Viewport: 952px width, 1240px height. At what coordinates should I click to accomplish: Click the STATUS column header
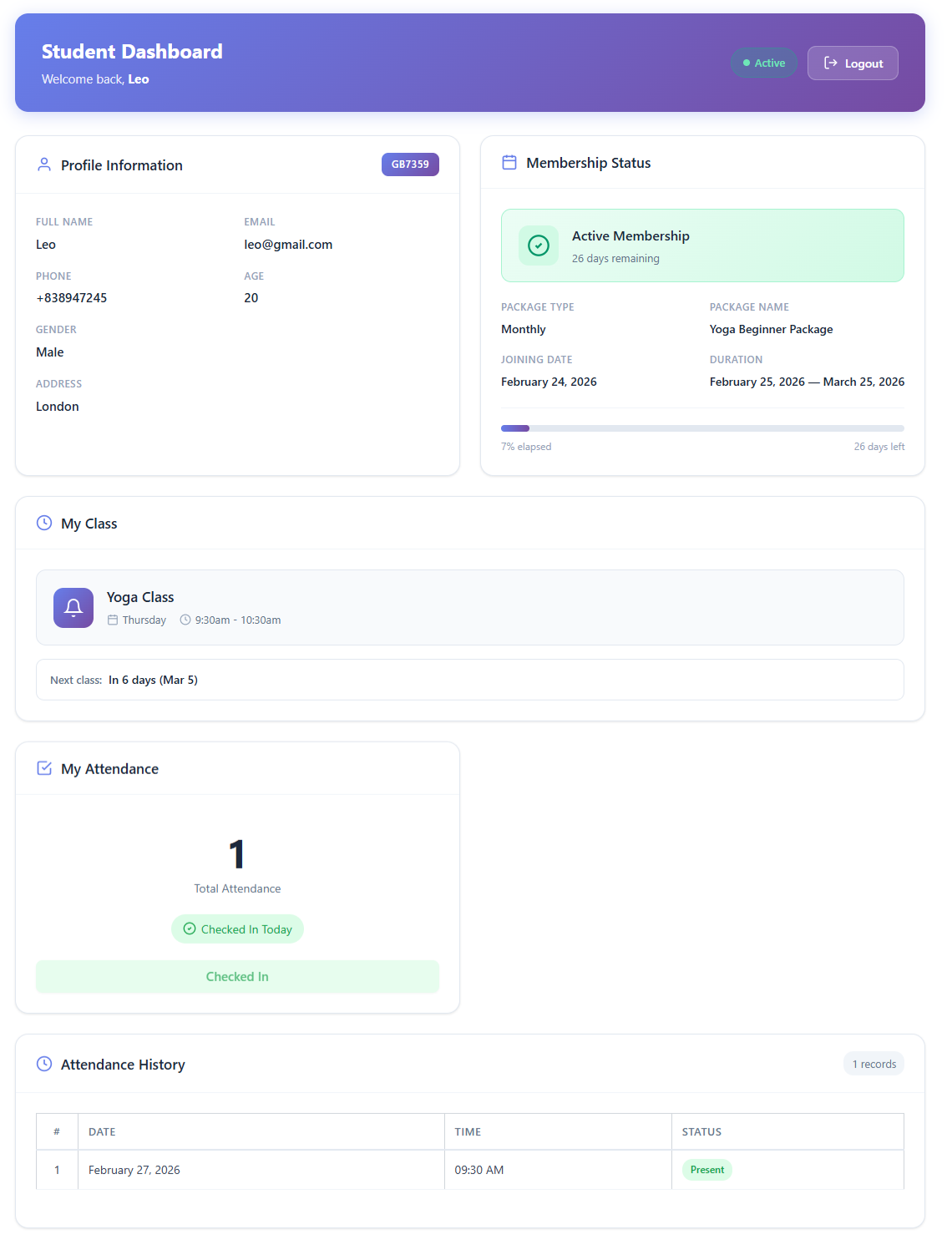pyautogui.click(x=701, y=1131)
